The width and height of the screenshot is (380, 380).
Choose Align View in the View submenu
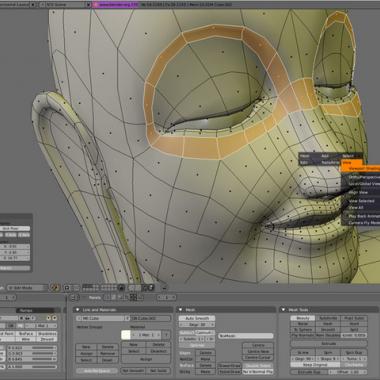pyautogui.click(x=358, y=193)
